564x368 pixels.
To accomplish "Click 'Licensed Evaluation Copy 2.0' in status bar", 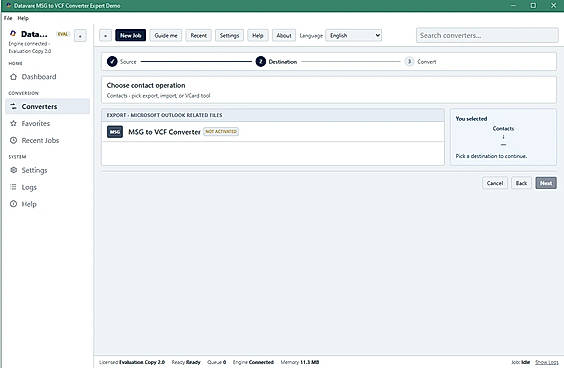I will [x=132, y=362].
